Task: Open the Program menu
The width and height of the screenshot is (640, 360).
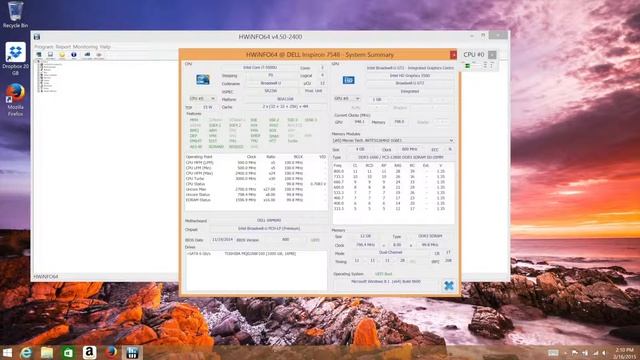Action: 44,47
